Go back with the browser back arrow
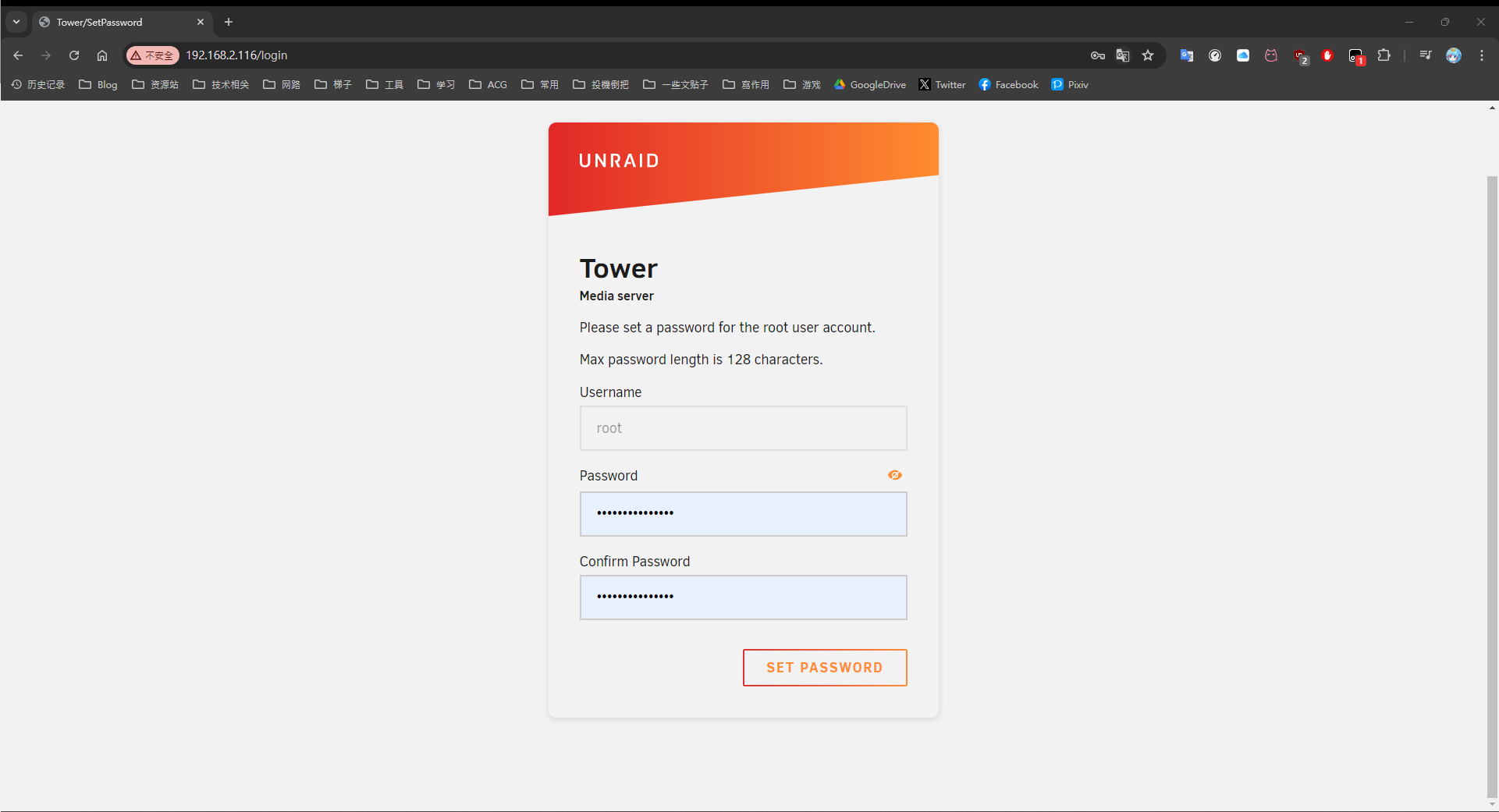The image size is (1499, 812). click(18, 55)
